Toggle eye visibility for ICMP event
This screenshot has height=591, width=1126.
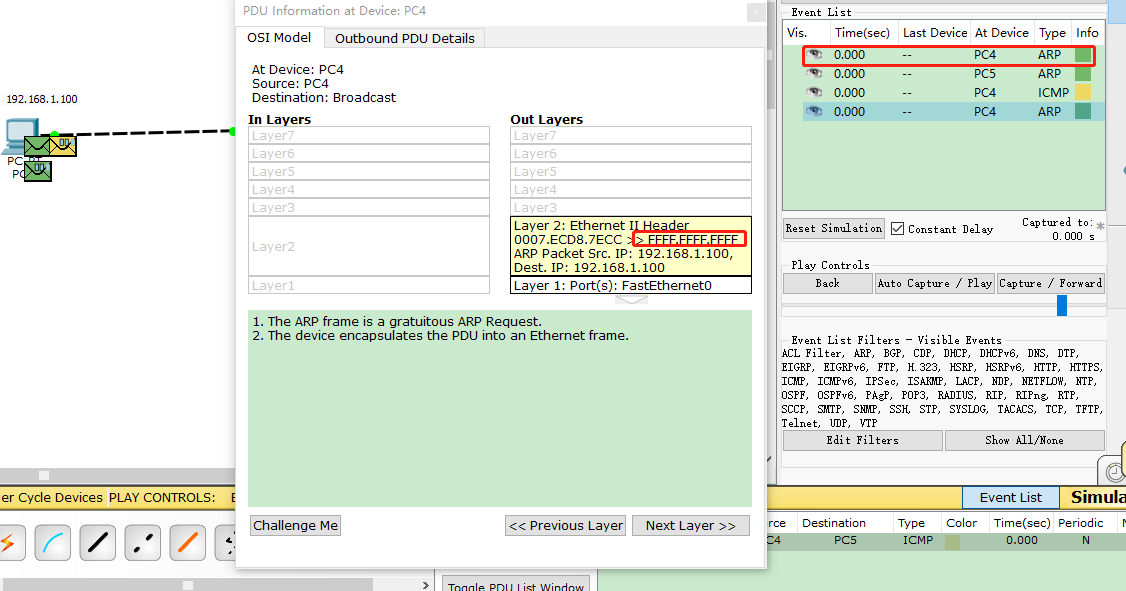[x=815, y=92]
